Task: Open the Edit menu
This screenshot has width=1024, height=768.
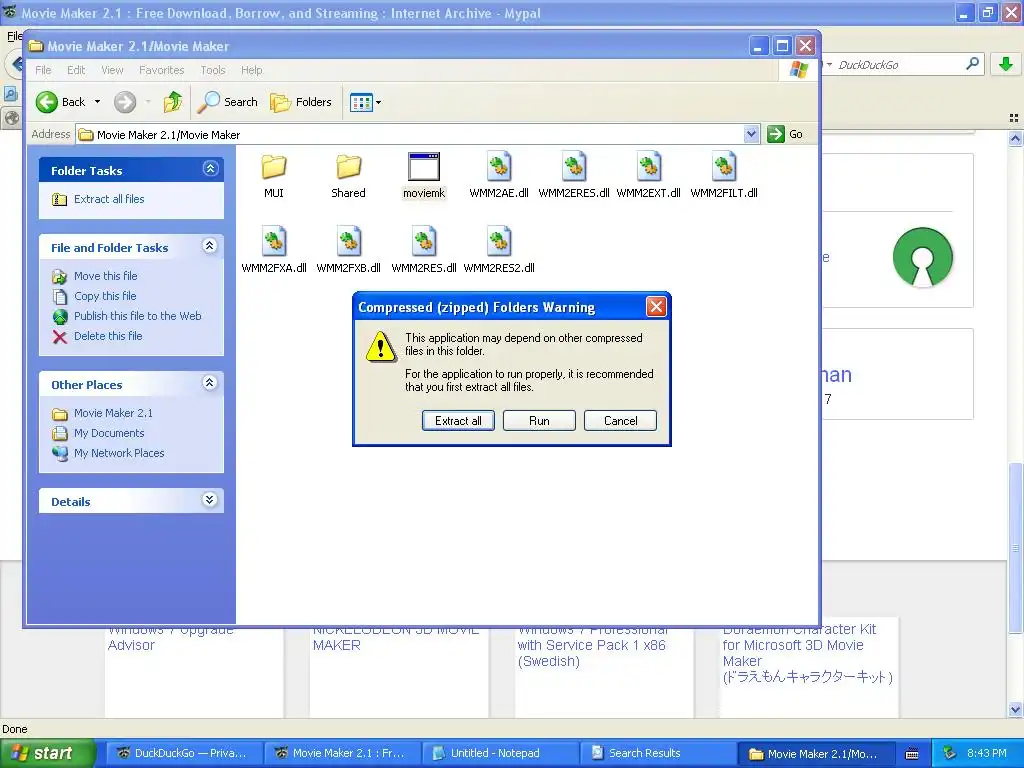Action: coord(76,70)
